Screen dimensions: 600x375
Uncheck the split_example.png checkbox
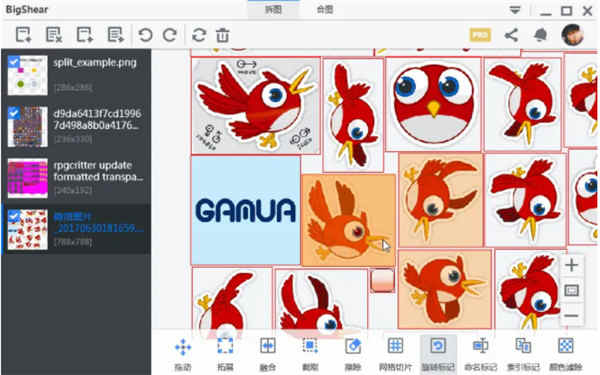(x=14, y=62)
